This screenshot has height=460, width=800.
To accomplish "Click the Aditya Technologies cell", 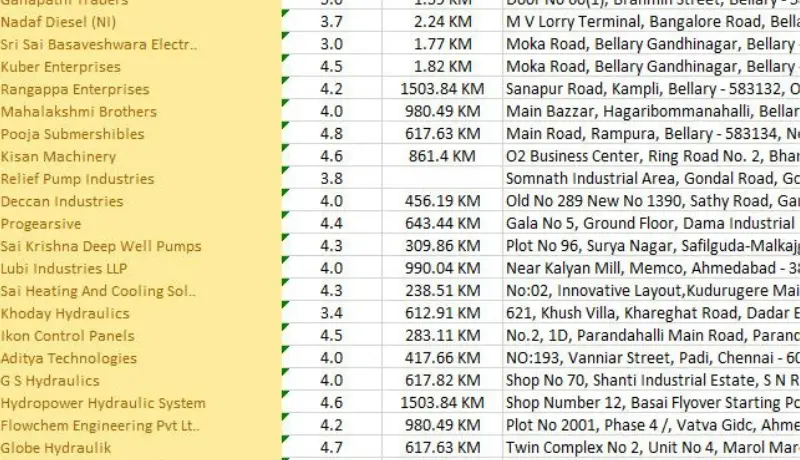I will point(140,359).
